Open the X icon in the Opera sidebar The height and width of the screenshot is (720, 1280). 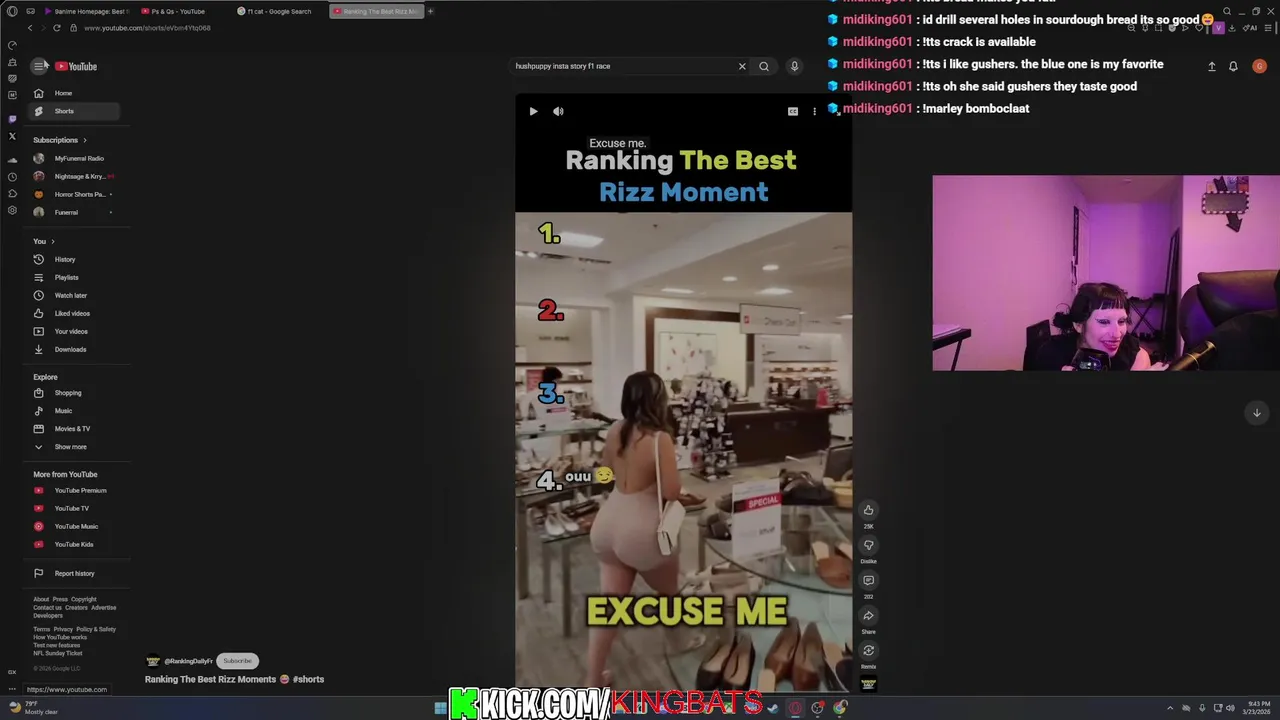[12, 136]
